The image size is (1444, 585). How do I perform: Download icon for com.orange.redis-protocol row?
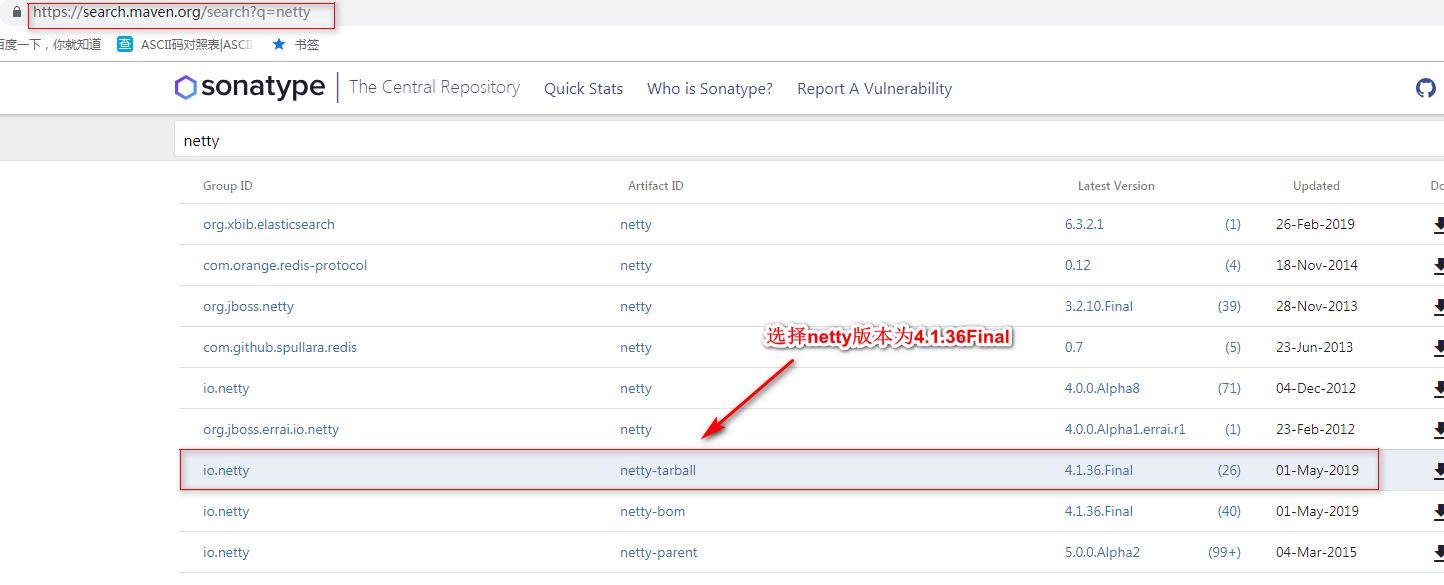coord(1438,266)
